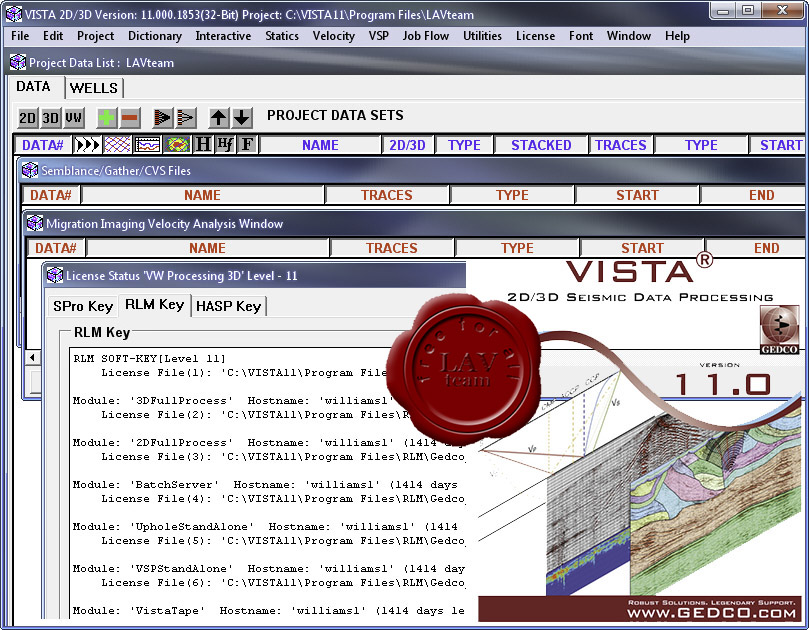This screenshot has height=630, width=809.
Task: Switch to the WELLS tab
Action: click(93, 88)
